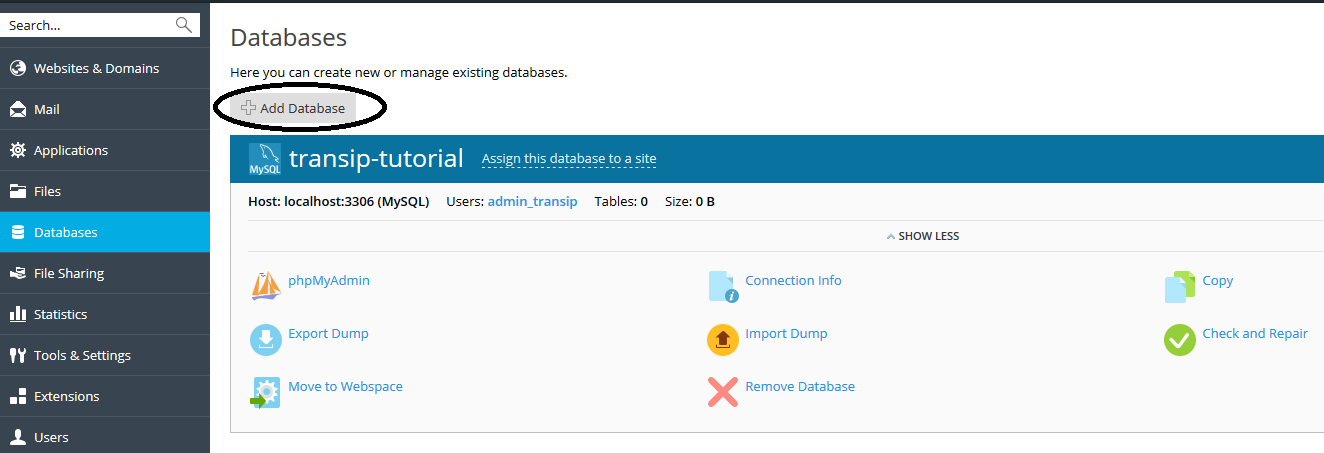Click the Extensions blocks icon in sidebar

coord(17,396)
